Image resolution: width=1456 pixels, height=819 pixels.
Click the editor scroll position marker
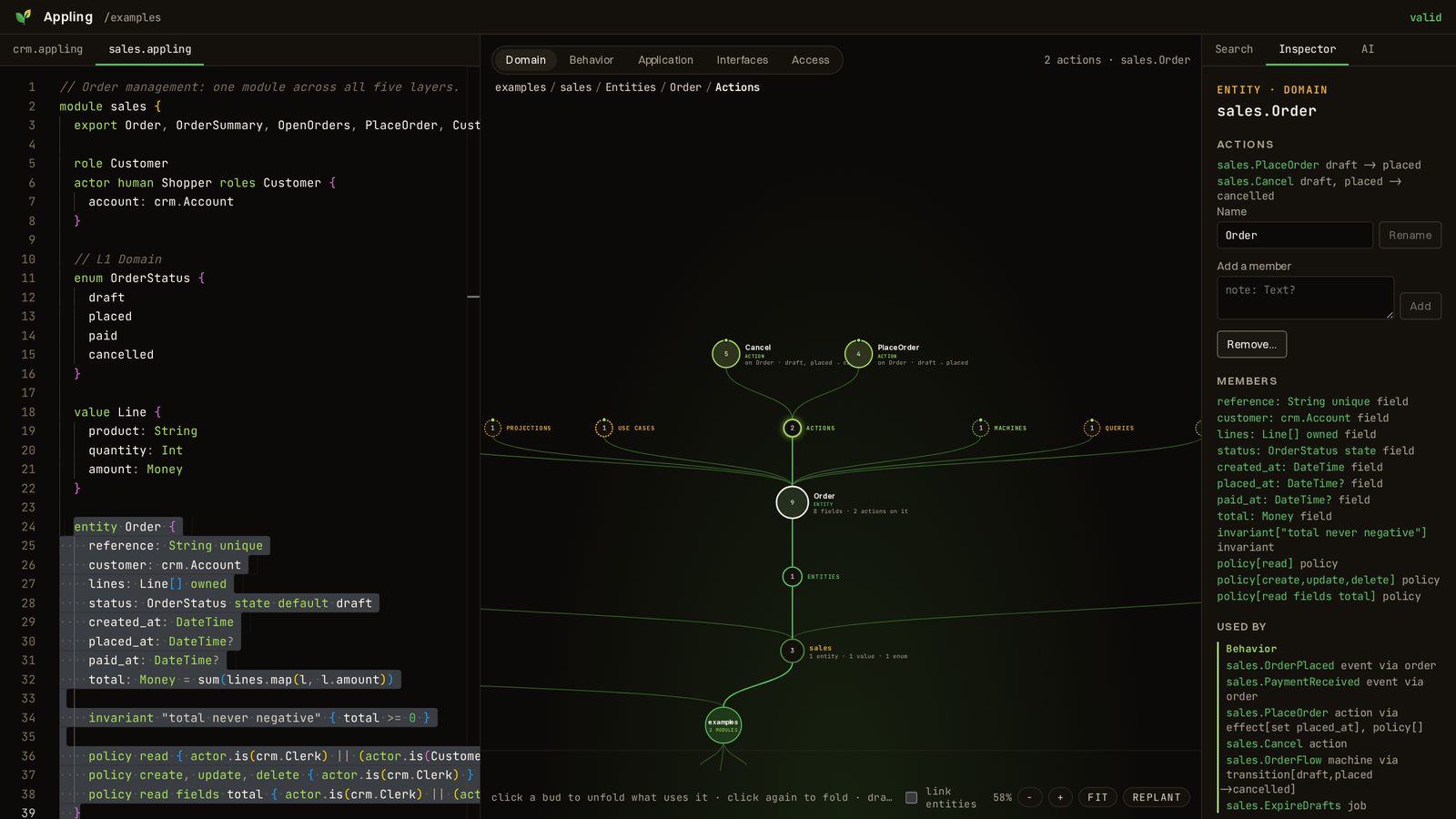point(473,297)
